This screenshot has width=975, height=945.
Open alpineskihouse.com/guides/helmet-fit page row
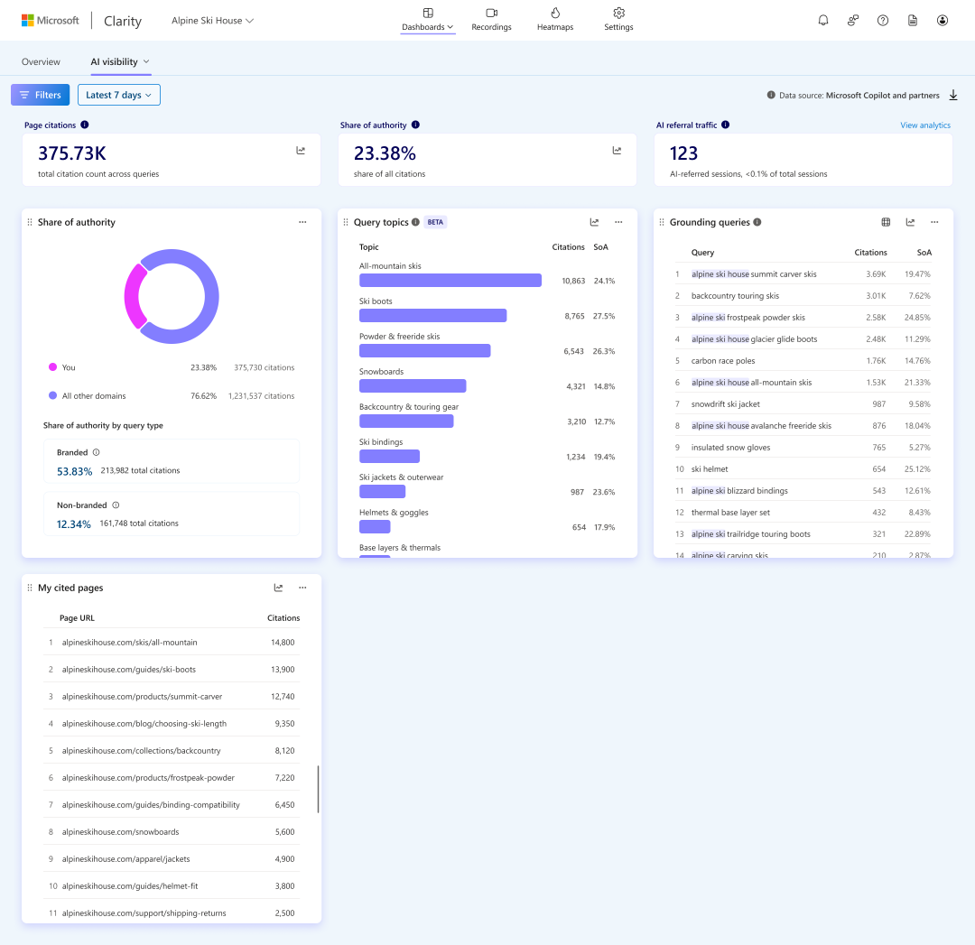[172, 886]
